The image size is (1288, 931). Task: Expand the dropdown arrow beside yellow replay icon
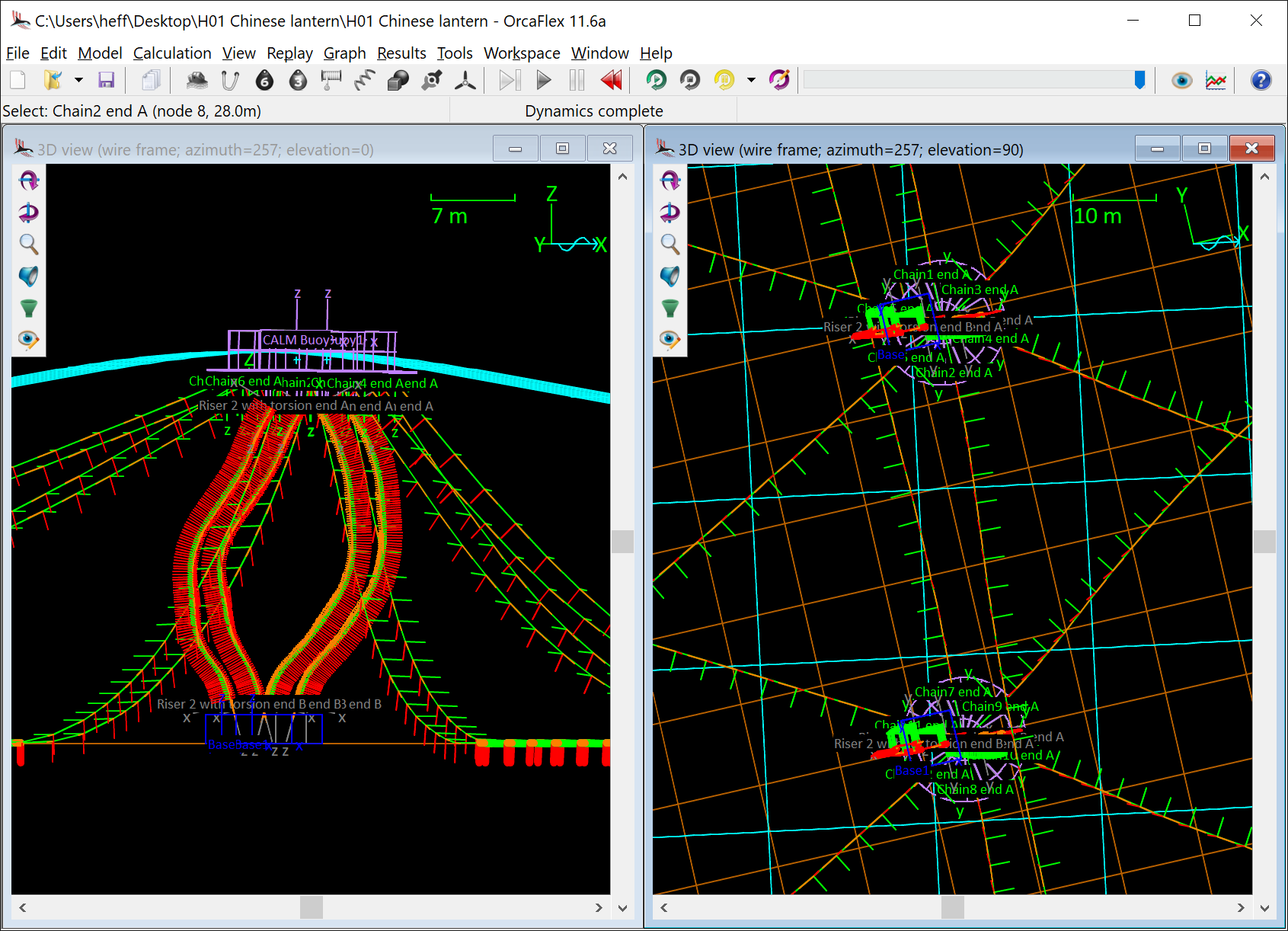tap(751, 80)
